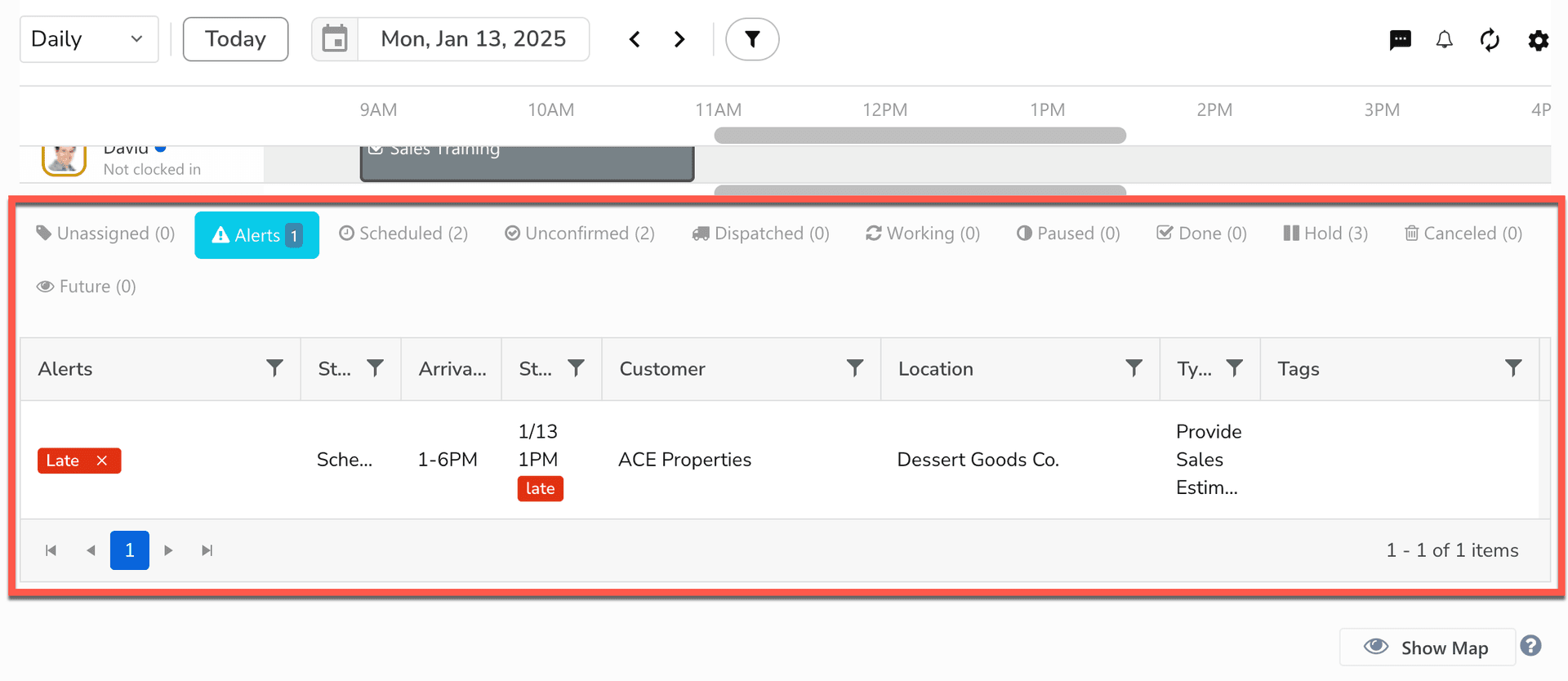
Task: Switch to the Working (0) tab
Action: coord(923,234)
